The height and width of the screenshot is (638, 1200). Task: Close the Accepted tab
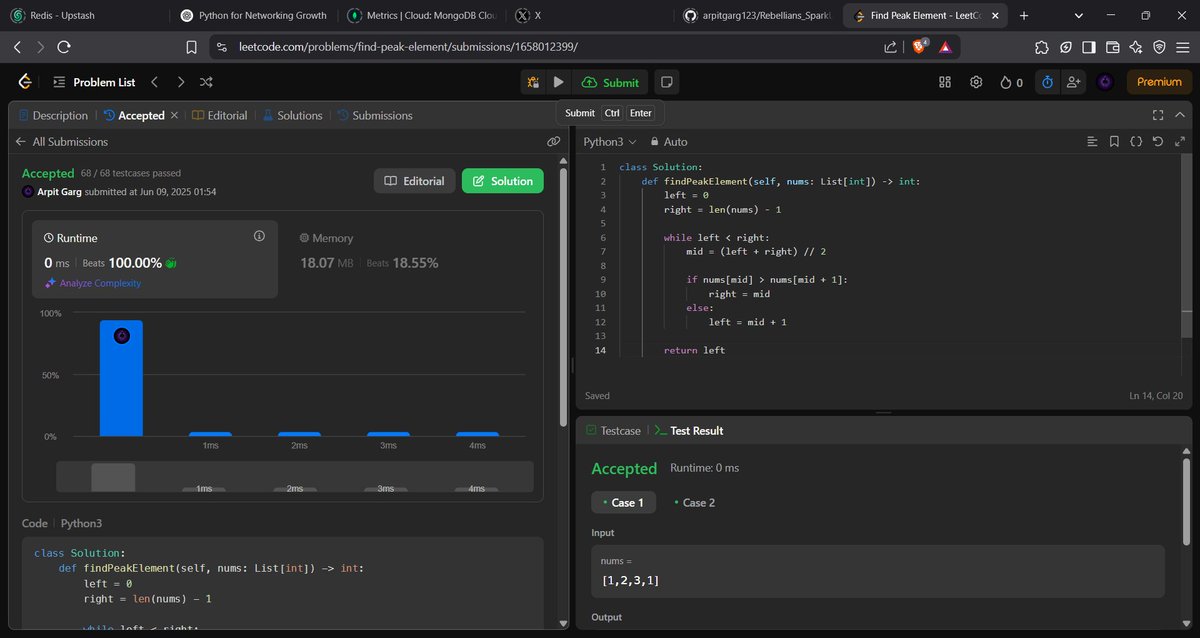click(x=174, y=115)
